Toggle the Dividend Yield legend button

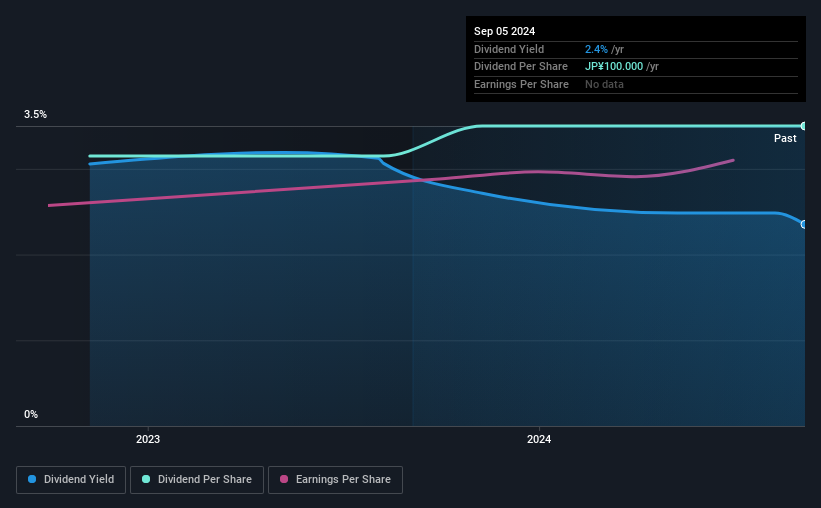pyautogui.click(x=71, y=480)
